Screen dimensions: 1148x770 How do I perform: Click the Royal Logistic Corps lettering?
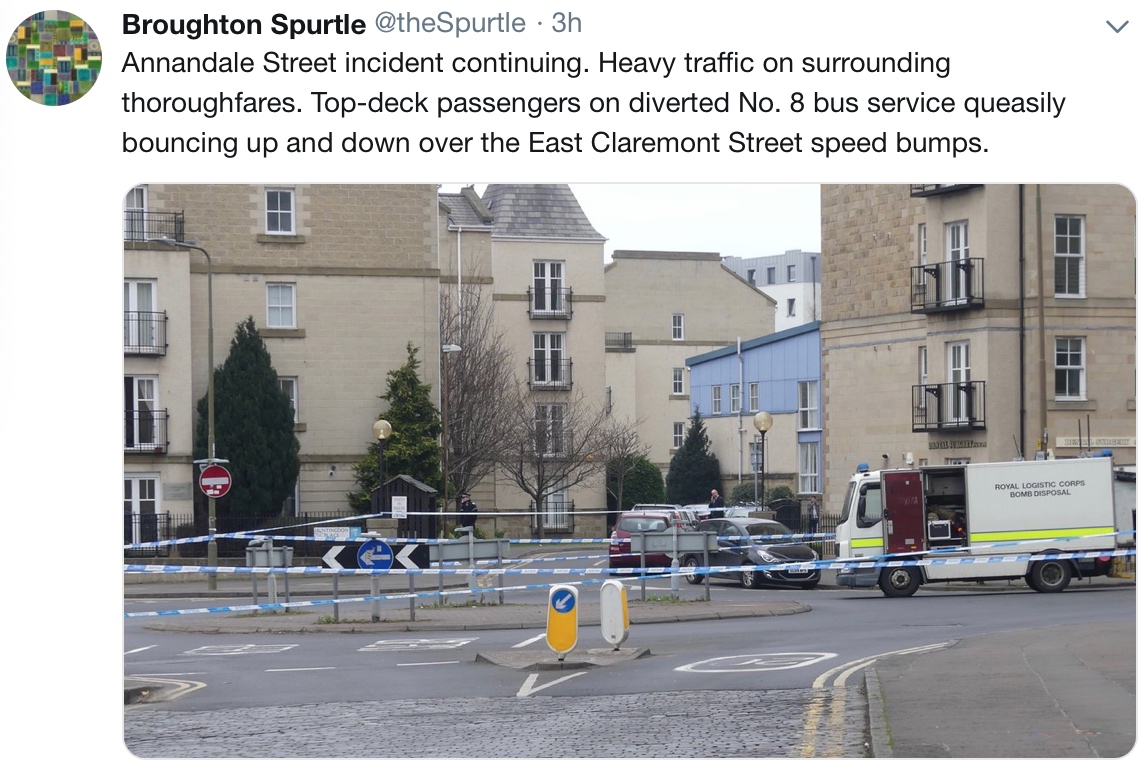(1039, 489)
